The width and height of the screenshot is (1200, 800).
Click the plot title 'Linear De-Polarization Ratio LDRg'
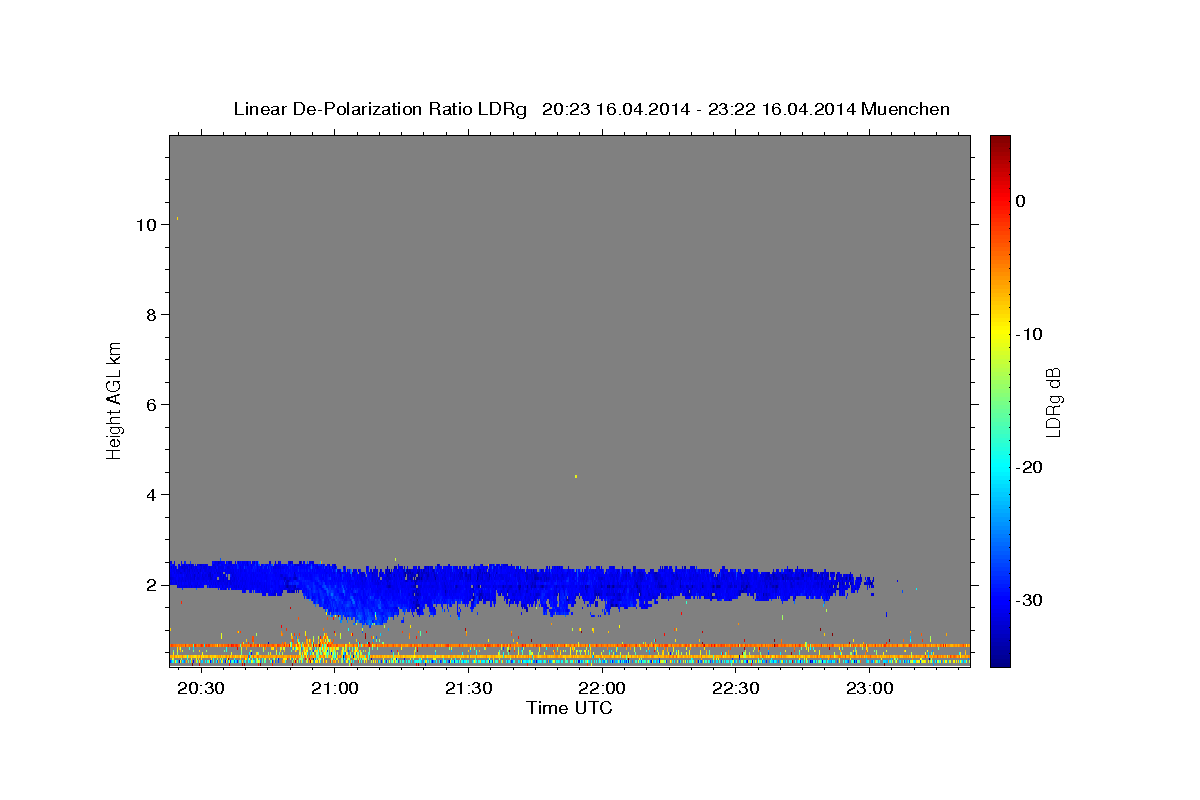(x=380, y=109)
